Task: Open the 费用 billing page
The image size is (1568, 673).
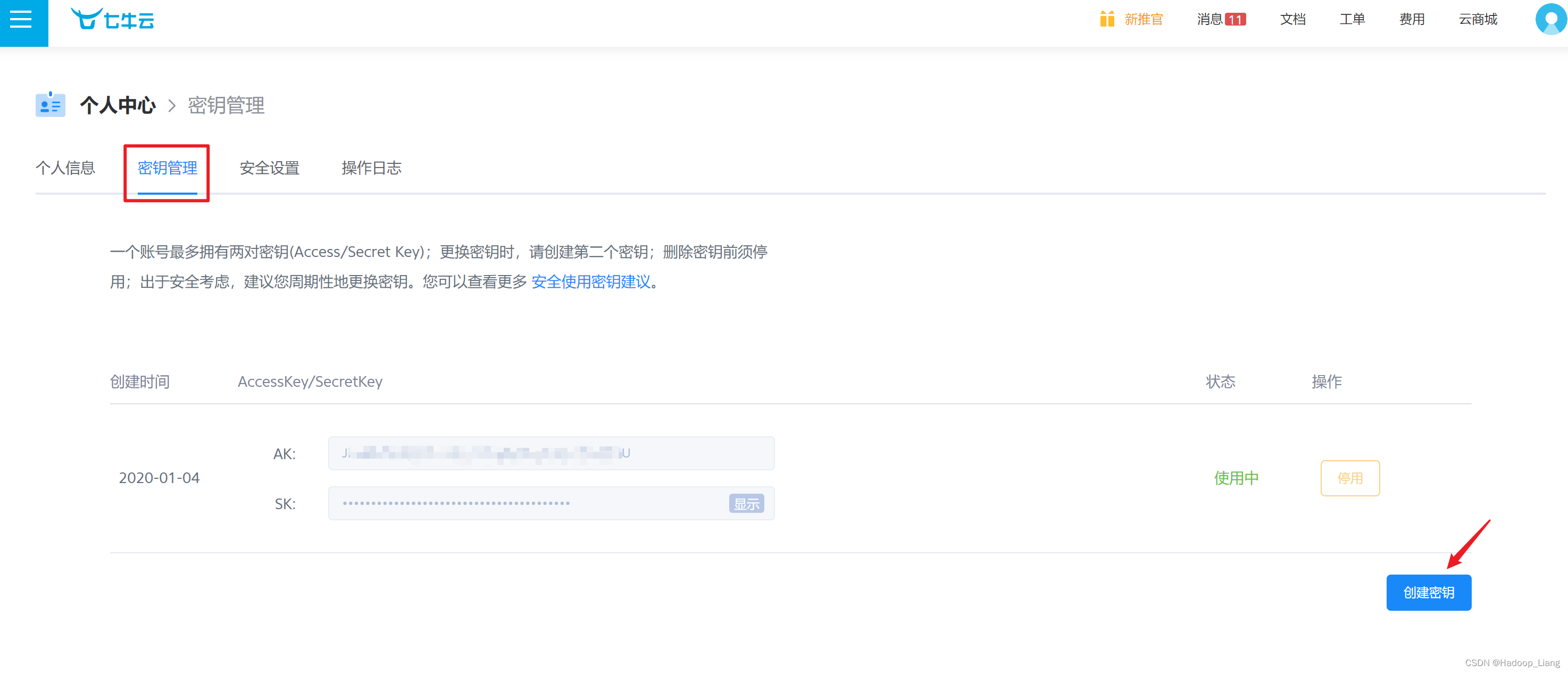Action: 1412,19
